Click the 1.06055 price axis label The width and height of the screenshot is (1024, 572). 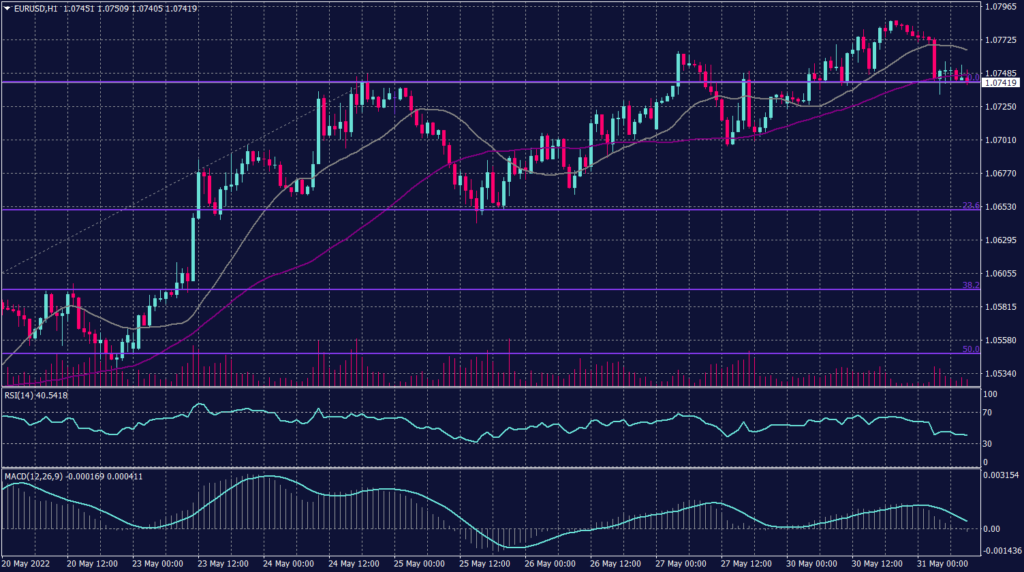click(1000, 274)
